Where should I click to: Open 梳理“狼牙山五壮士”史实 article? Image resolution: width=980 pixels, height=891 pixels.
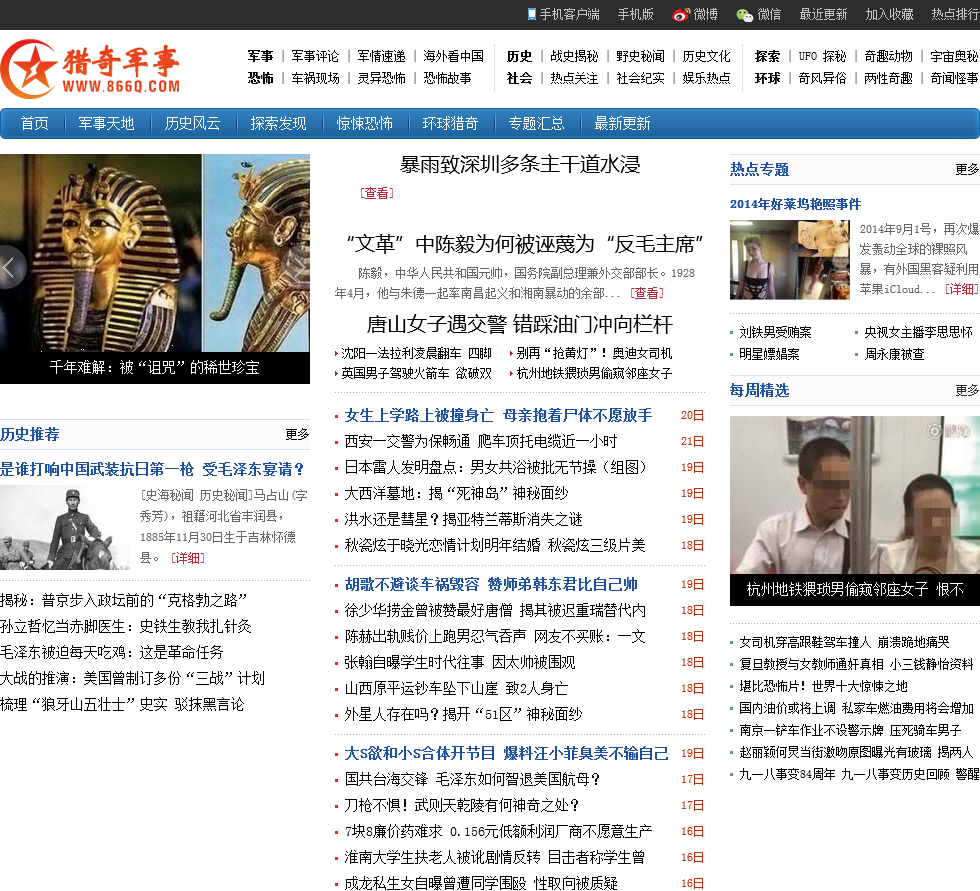(122, 705)
